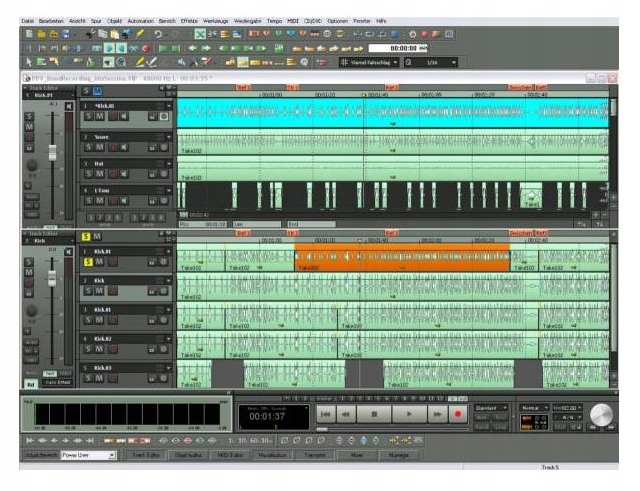Screen dimensions: 640x491
Task: Click the MIDI Editor button in the bottom bar
Action: click(x=231, y=455)
